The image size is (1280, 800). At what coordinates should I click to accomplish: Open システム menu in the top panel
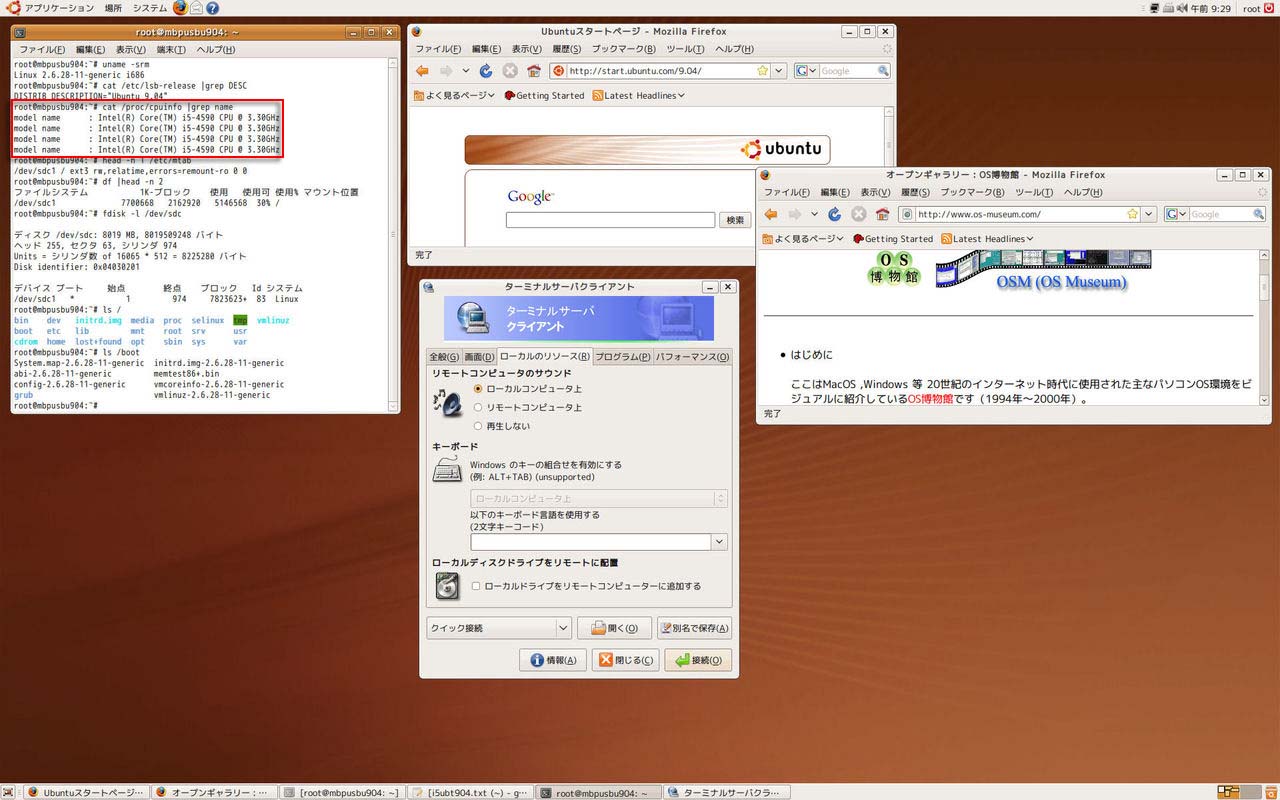[150, 8]
